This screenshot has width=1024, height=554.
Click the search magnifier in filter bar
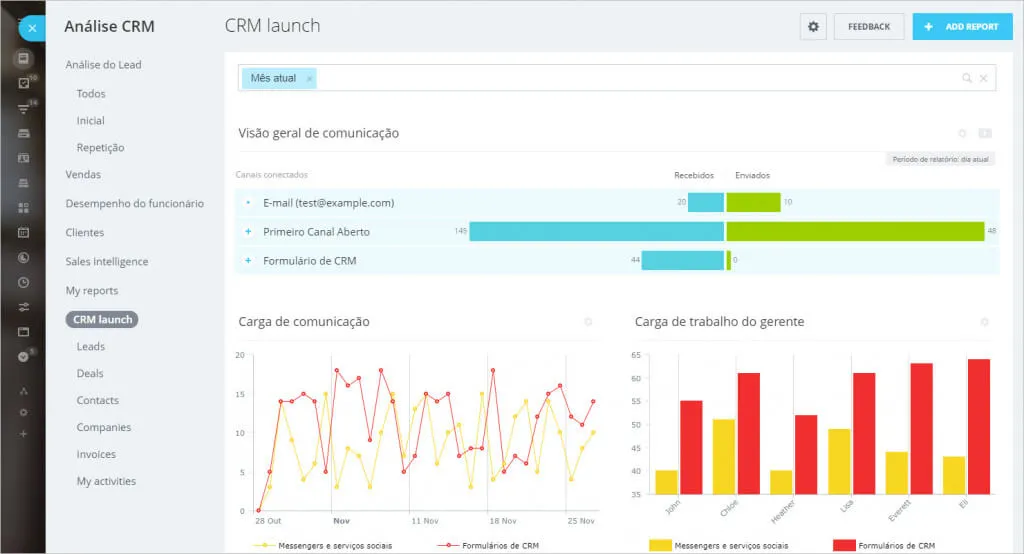[x=966, y=78]
